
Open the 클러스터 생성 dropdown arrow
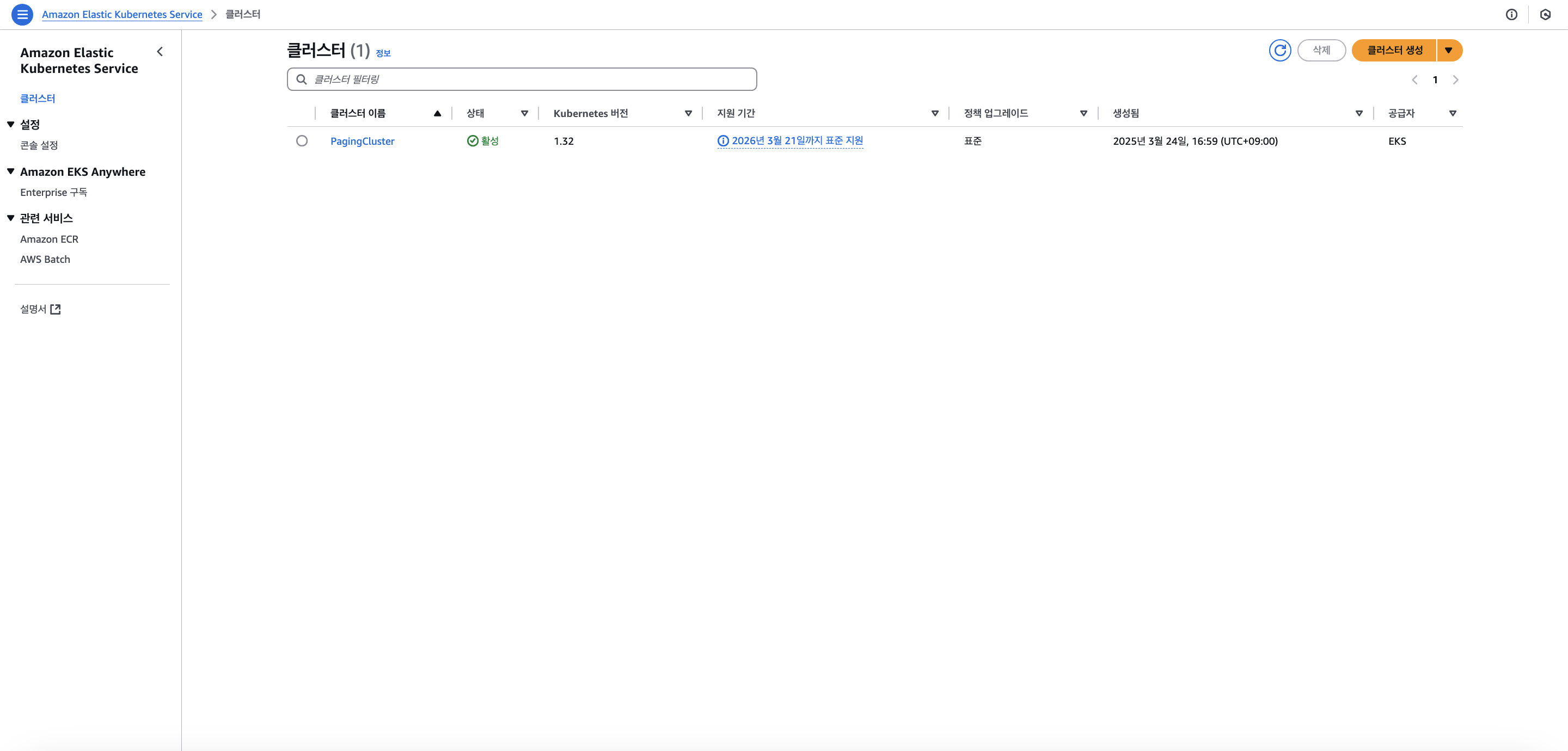pyautogui.click(x=1449, y=50)
